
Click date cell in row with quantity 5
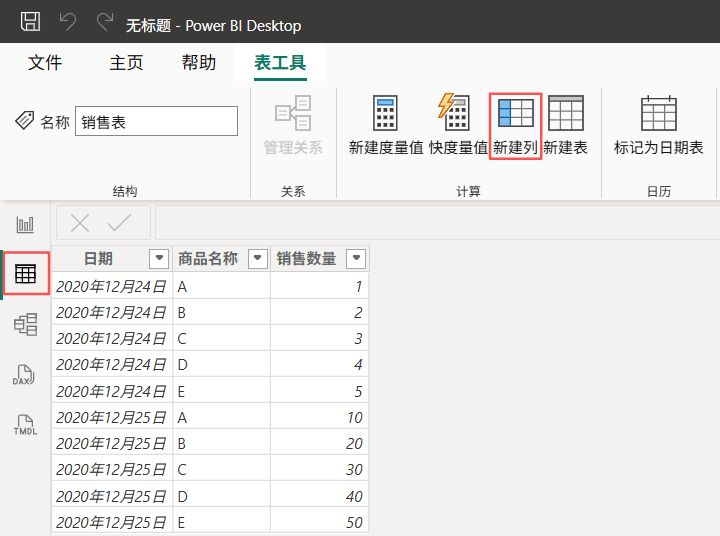tap(112, 391)
